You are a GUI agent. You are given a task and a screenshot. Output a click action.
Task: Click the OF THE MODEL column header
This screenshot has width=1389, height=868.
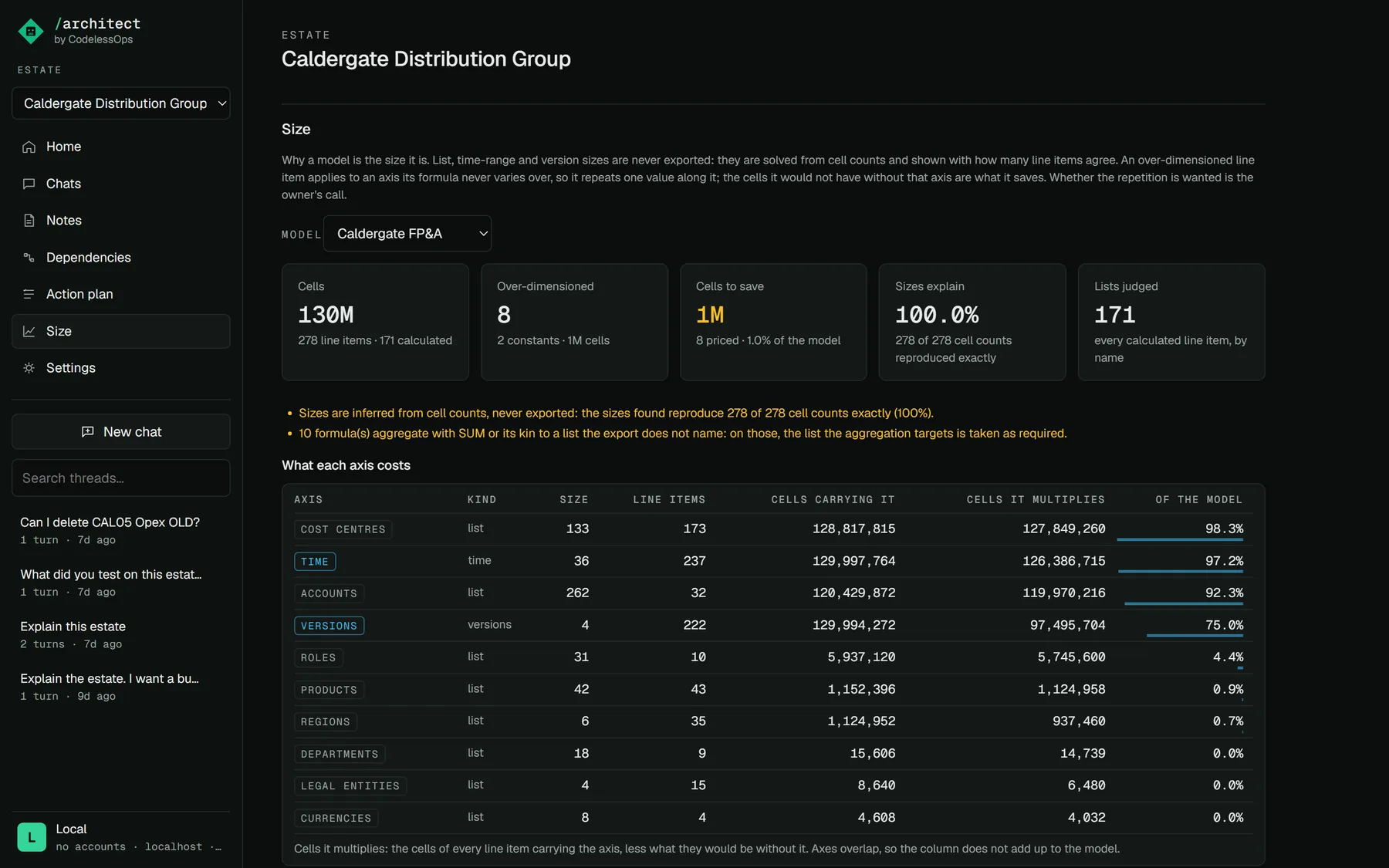(x=1199, y=500)
